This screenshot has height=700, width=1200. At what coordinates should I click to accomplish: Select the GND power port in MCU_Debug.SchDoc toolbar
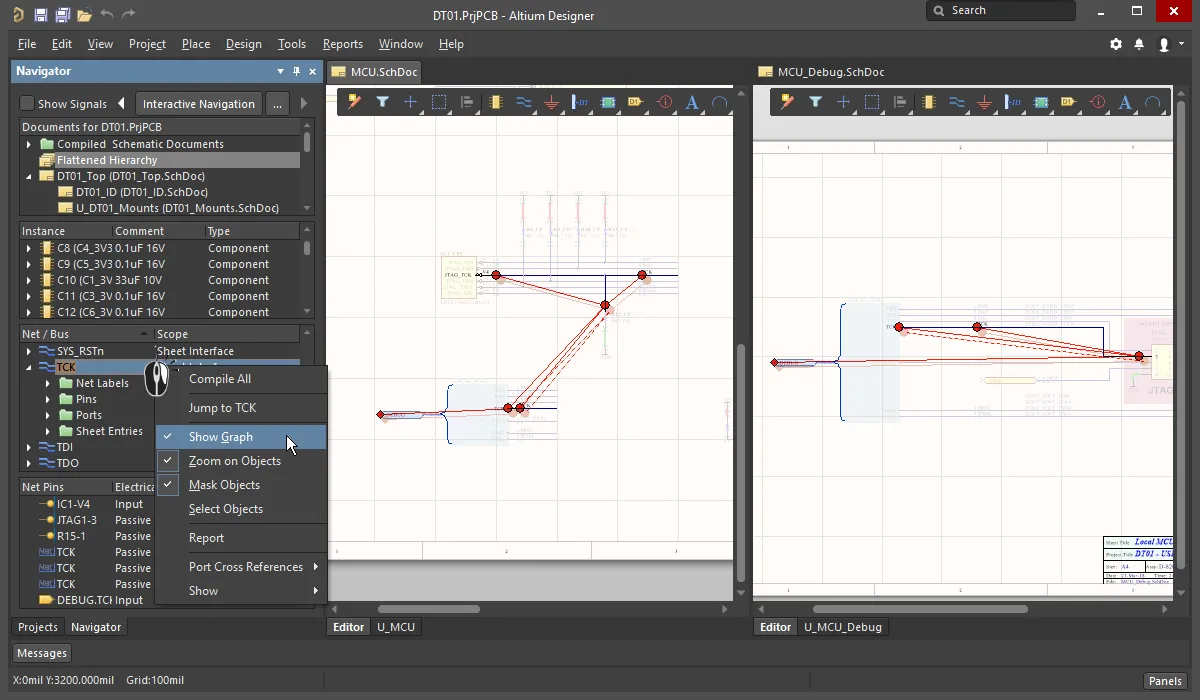click(x=985, y=102)
